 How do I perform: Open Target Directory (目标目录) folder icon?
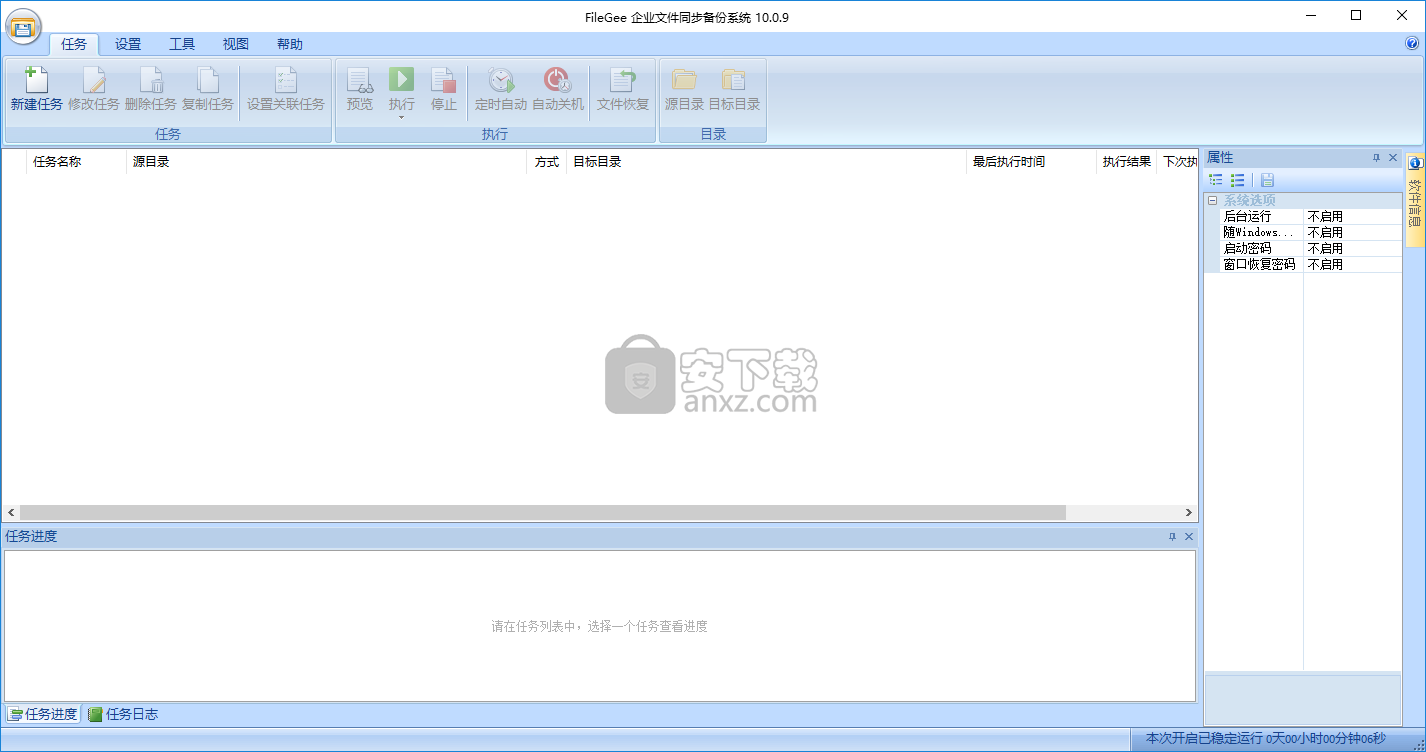[x=734, y=80]
